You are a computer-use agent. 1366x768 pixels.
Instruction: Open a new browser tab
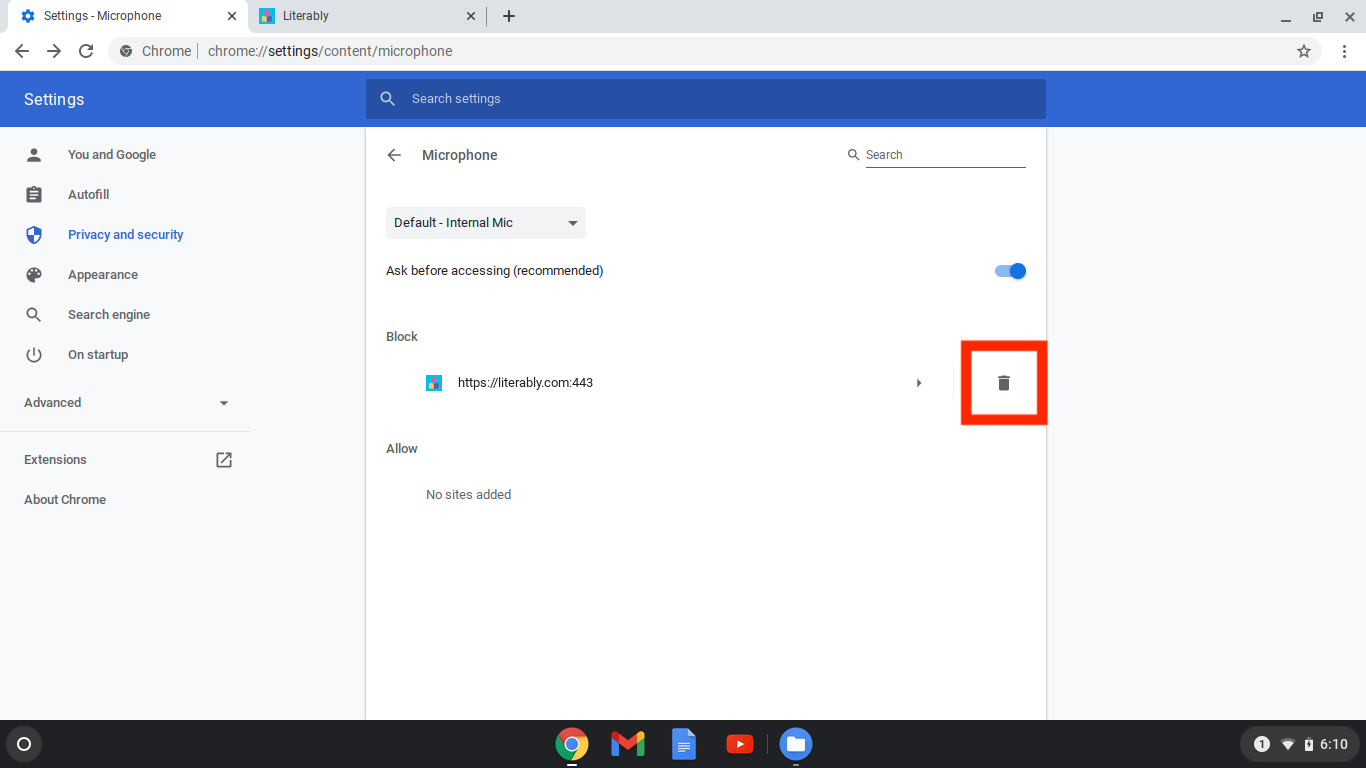pos(509,16)
